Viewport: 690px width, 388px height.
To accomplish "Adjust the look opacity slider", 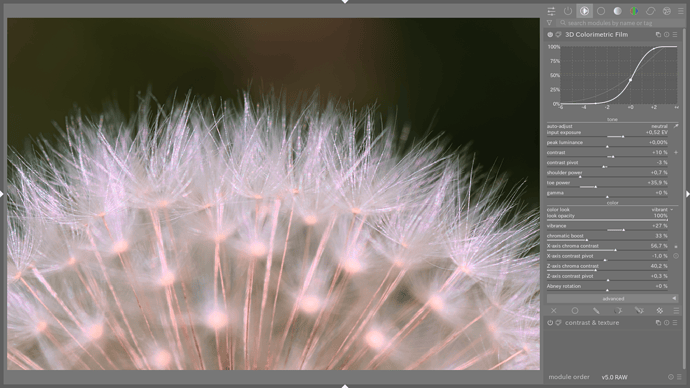I will tap(607, 217).
